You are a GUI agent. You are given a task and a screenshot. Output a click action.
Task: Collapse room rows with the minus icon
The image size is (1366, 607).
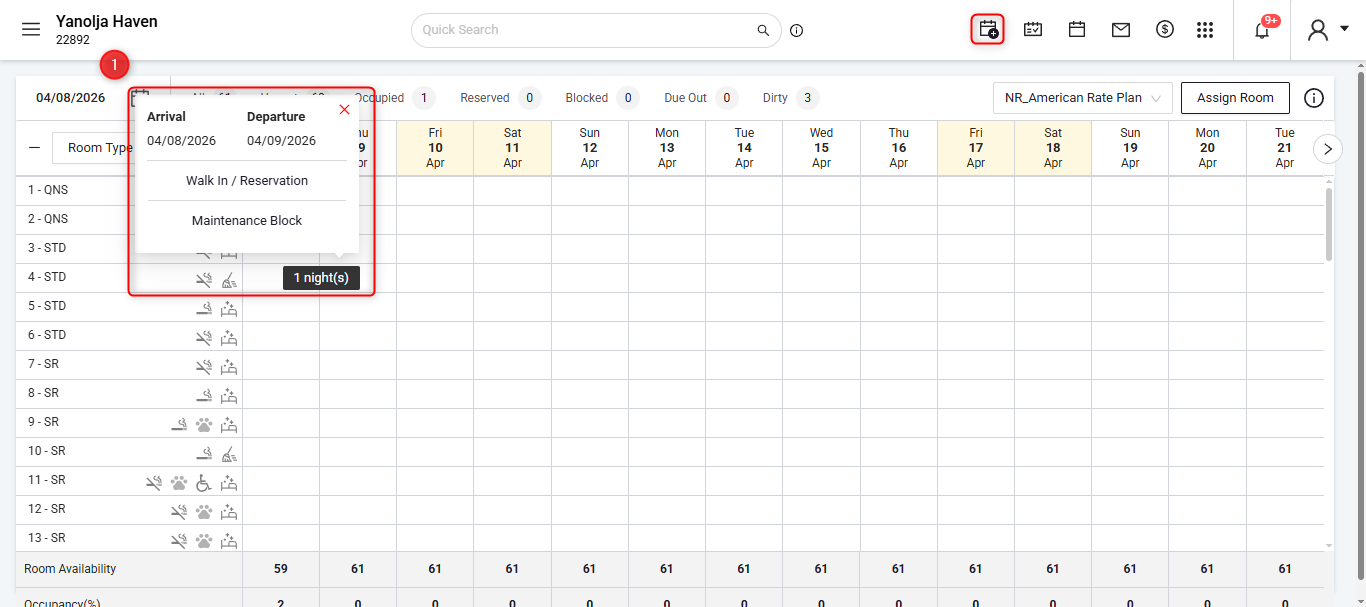pos(35,148)
